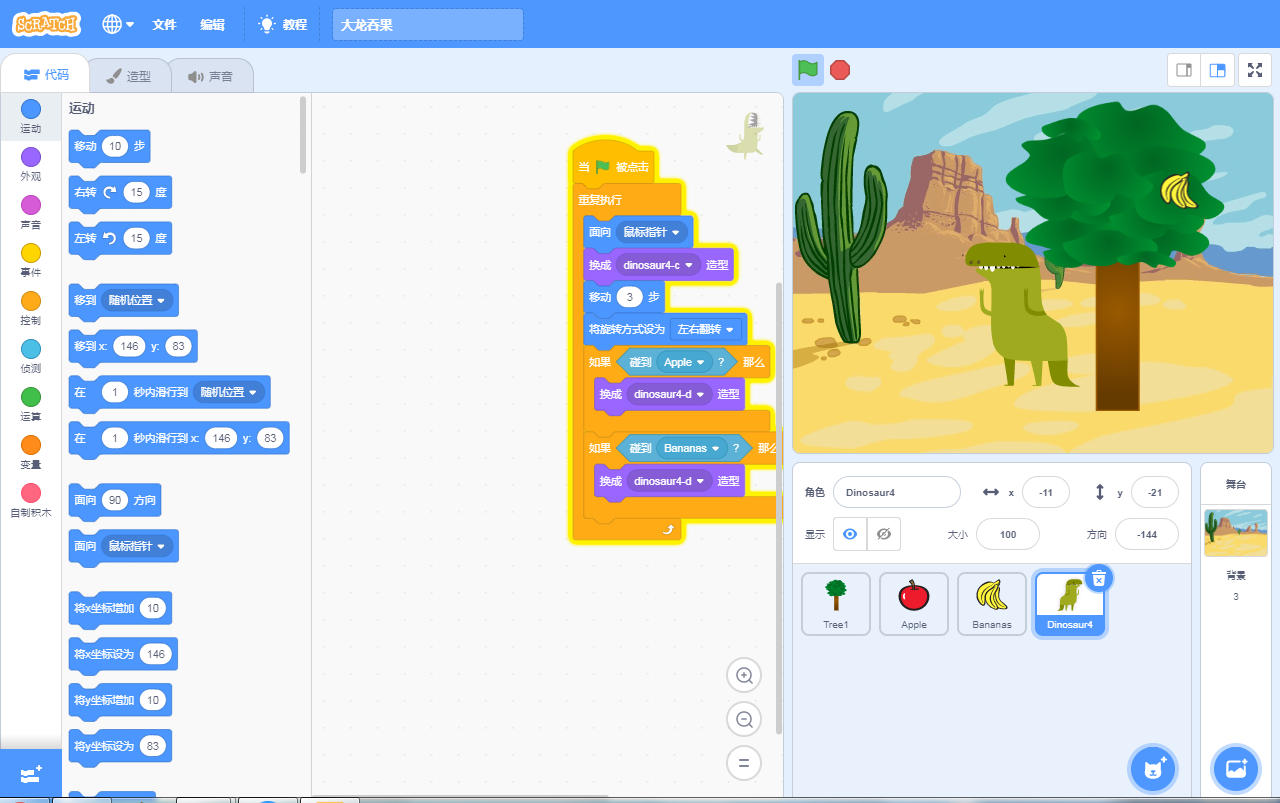Image resolution: width=1280 pixels, height=803 pixels.
Task: Select the 运算 block category
Action: tap(31, 404)
